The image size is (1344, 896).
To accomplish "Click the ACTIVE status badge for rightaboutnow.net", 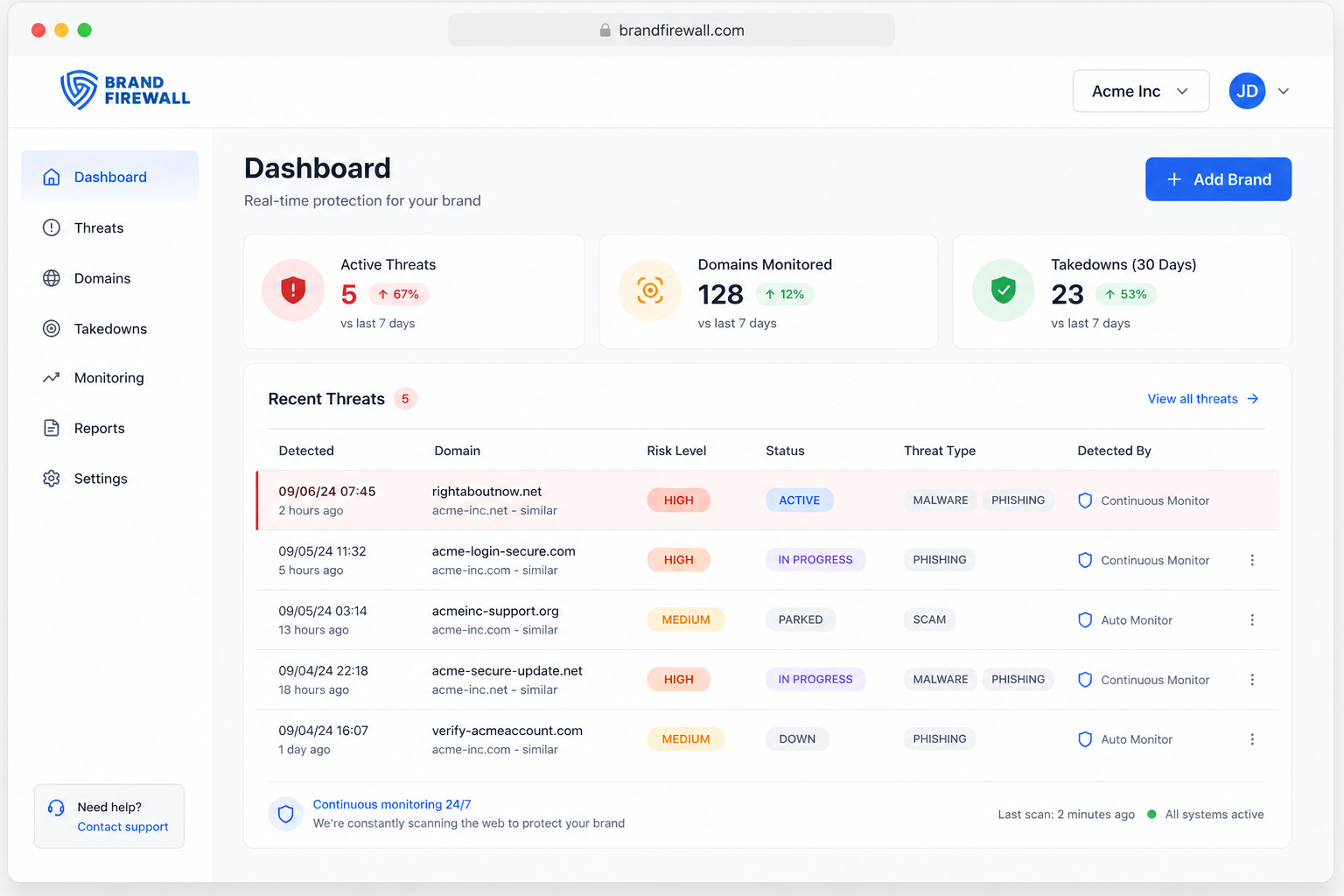I will 800,500.
